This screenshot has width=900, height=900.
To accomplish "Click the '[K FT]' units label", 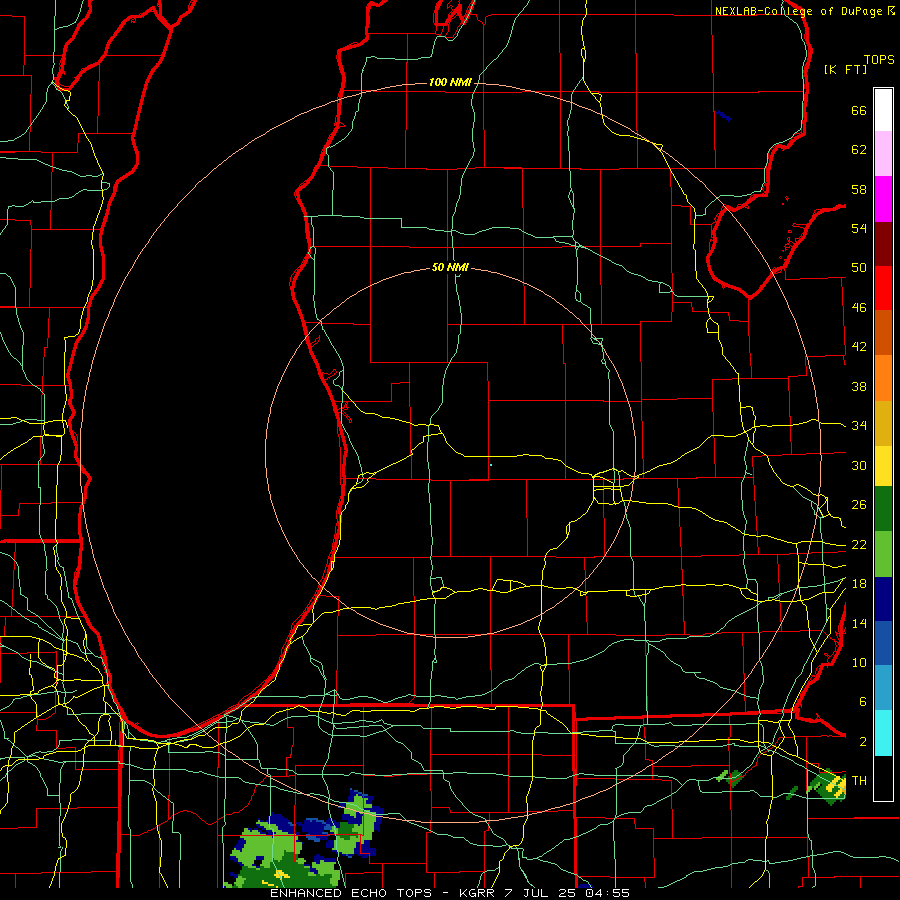I will coord(845,70).
